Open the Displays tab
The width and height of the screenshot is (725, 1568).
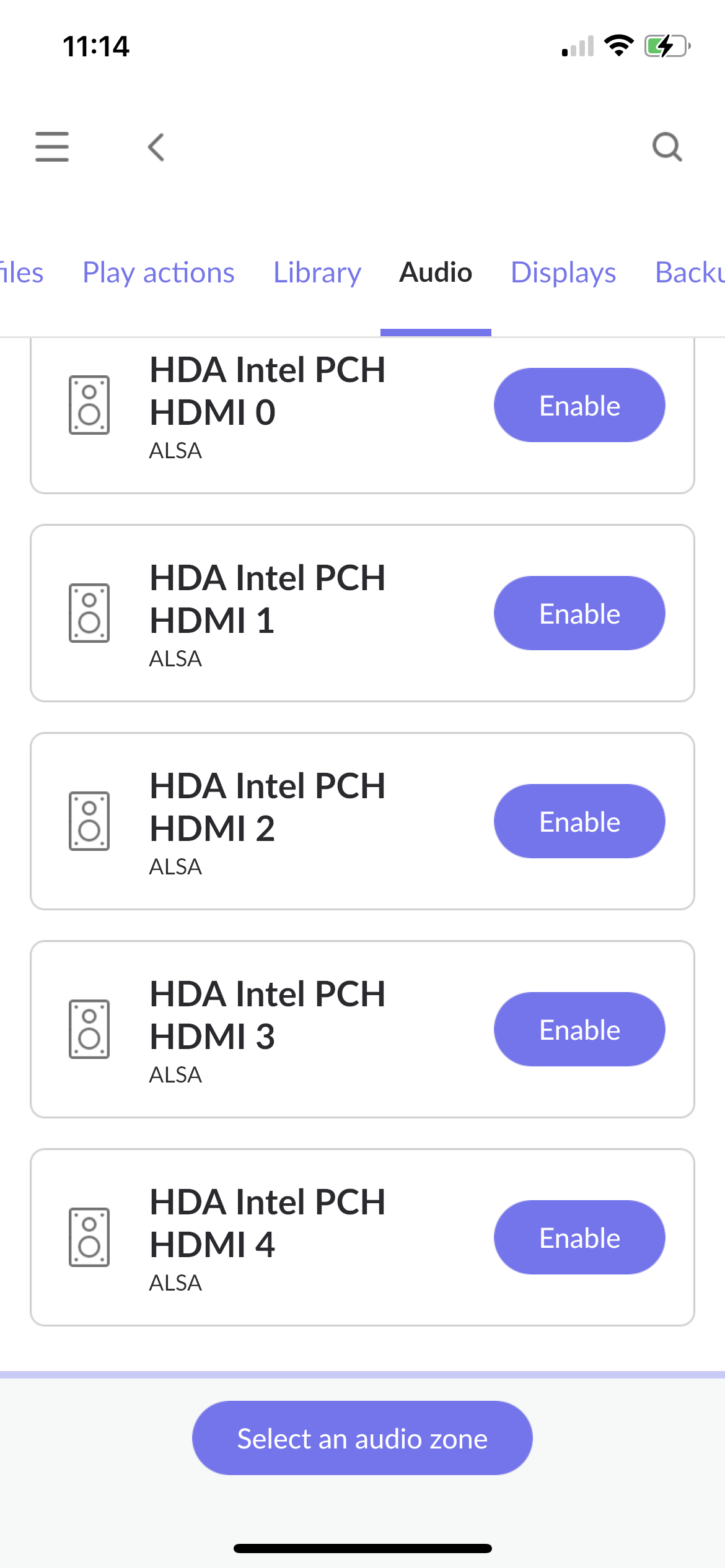pyautogui.click(x=563, y=272)
